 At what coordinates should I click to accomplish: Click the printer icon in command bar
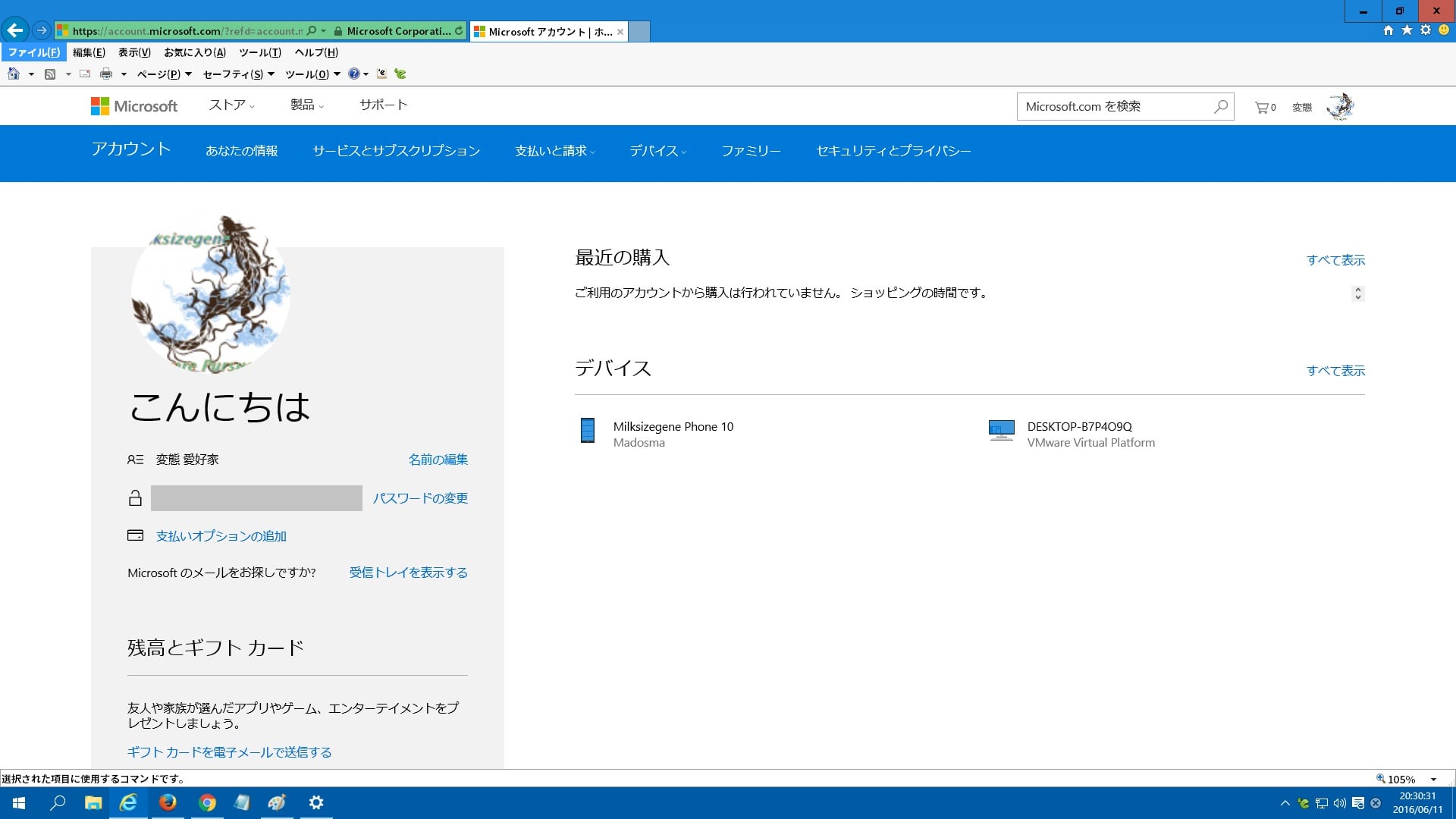click(106, 74)
